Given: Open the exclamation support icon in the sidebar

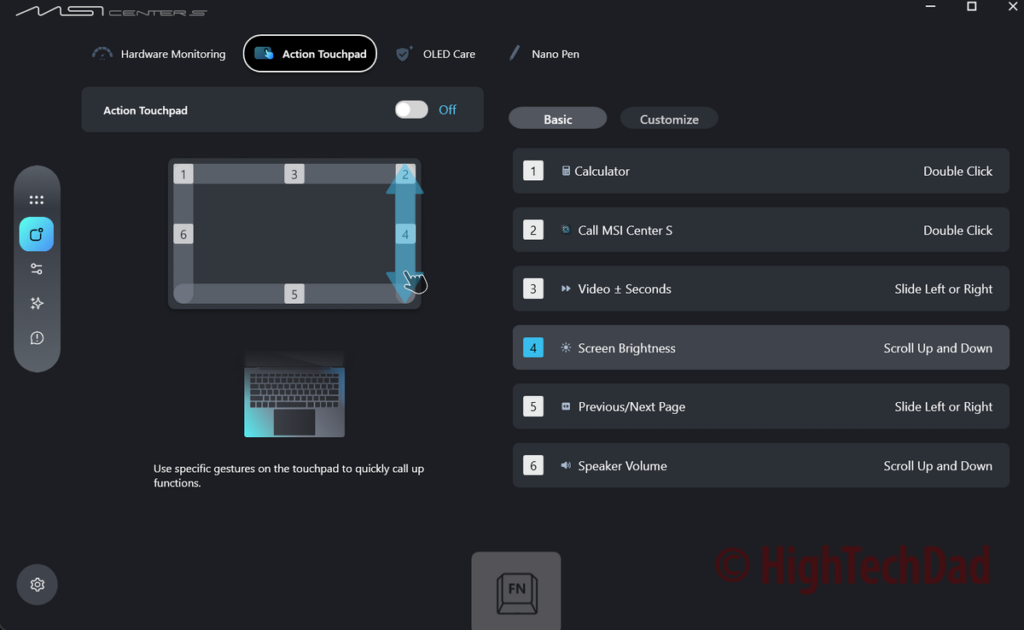Looking at the screenshot, I should [37, 338].
